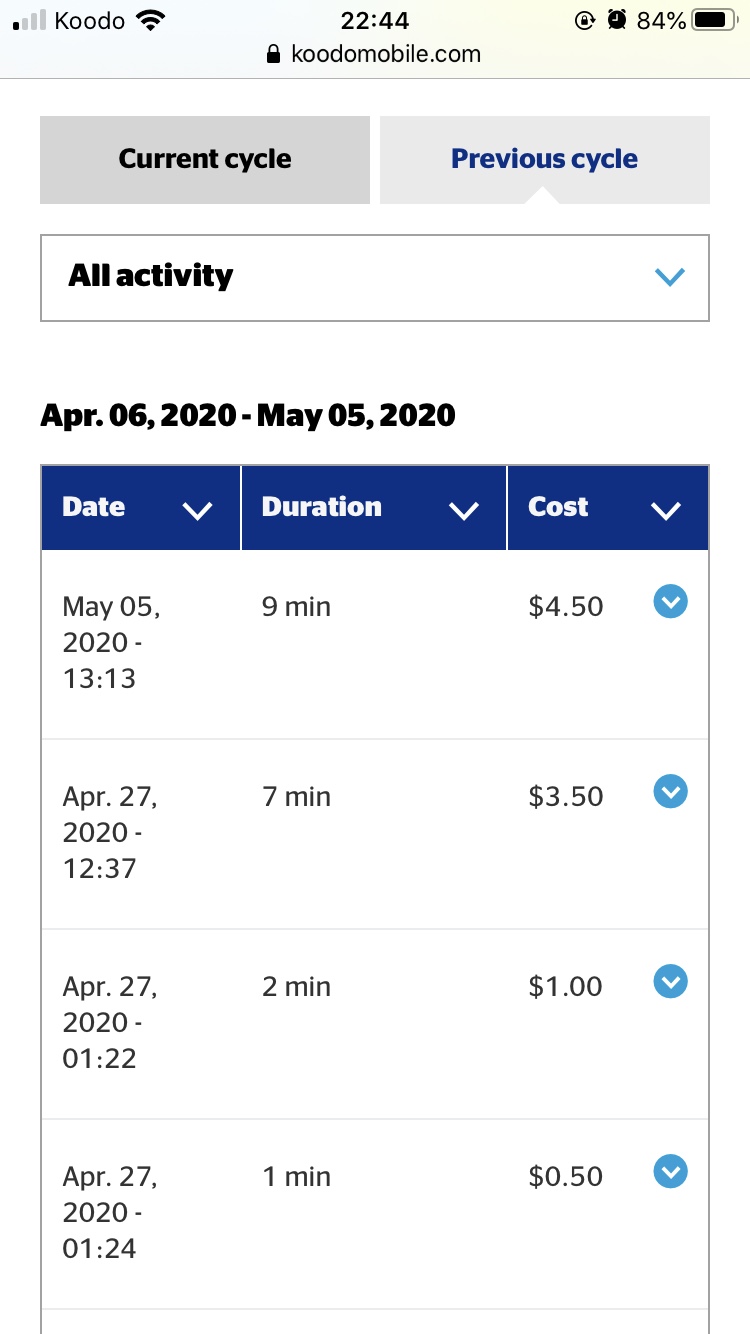Open the All activity dropdown
750x1334 pixels.
(x=375, y=278)
